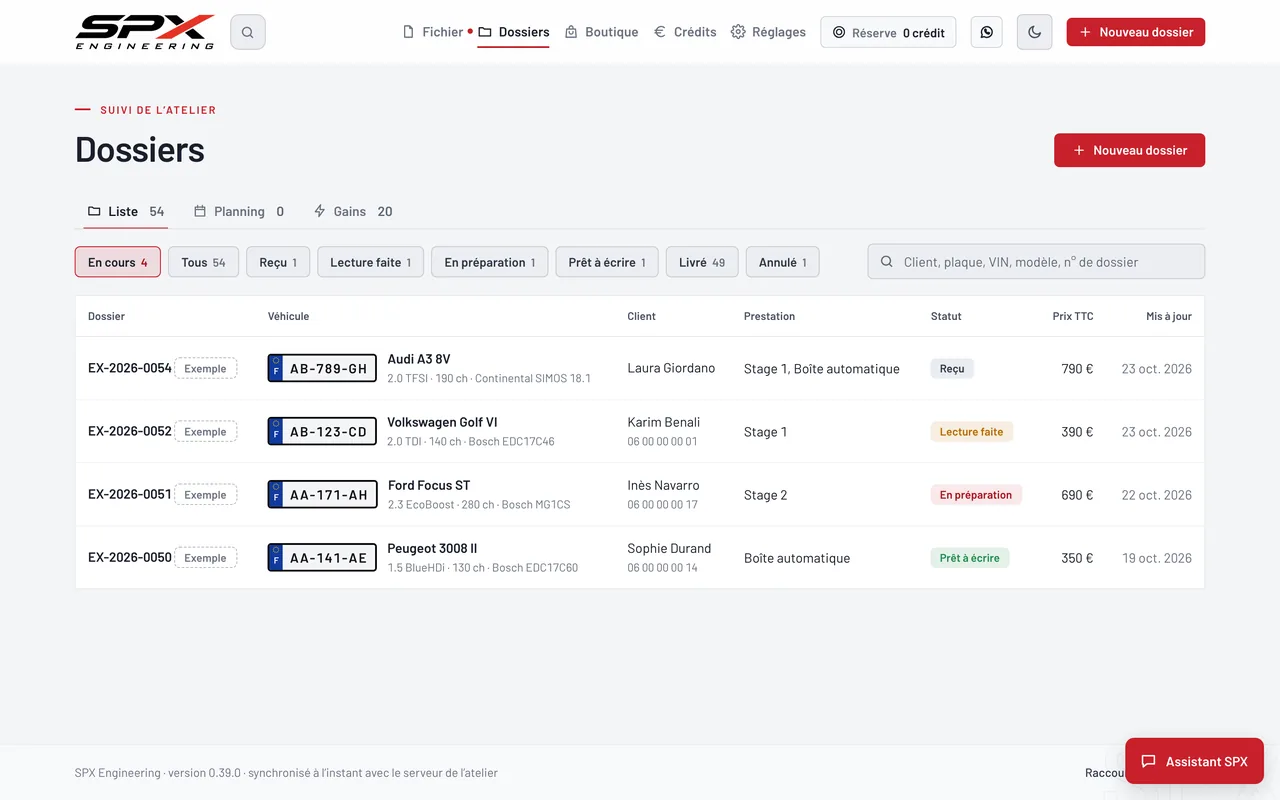The width and height of the screenshot is (1280, 800).
Task: Click license plate AA-141-AE
Action: pos(322,557)
